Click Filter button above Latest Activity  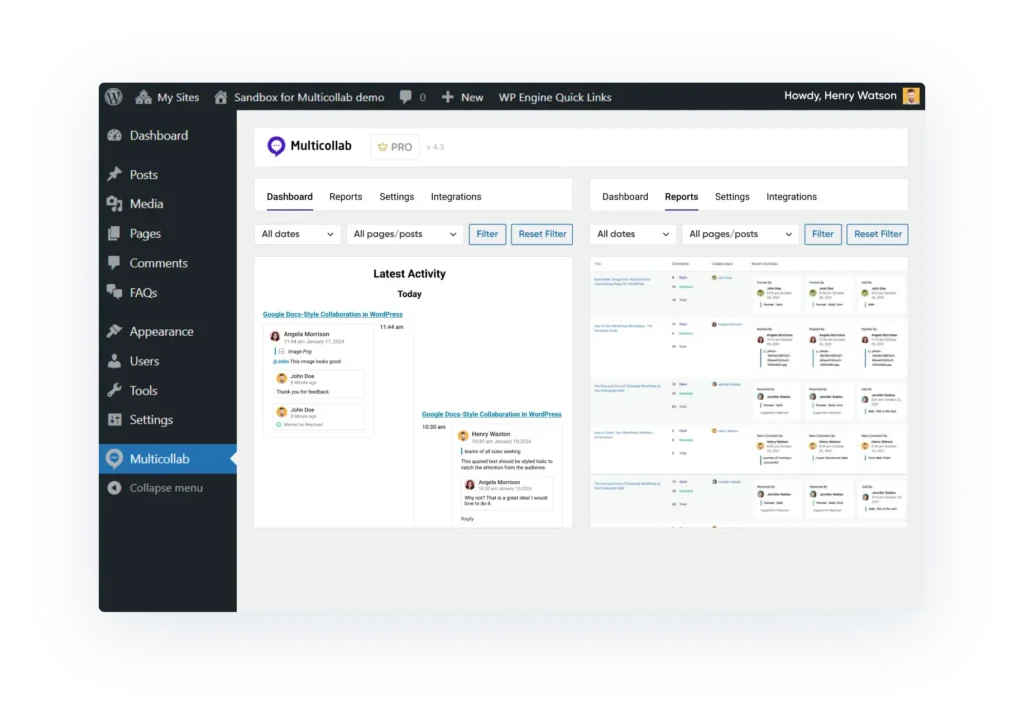[x=487, y=234]
